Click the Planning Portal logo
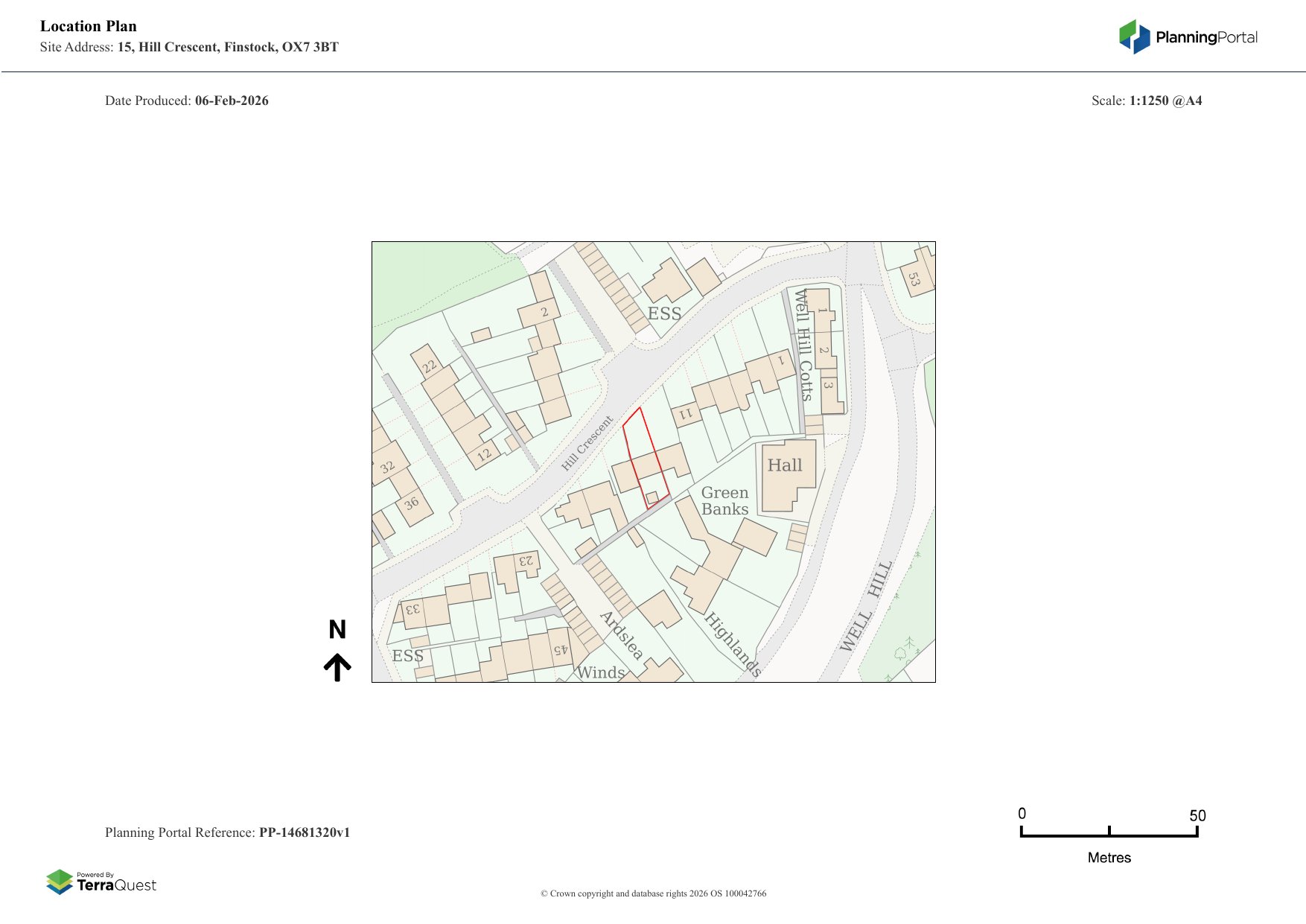This screenshot has height=924, width=1306. [x=1188, y=37]
